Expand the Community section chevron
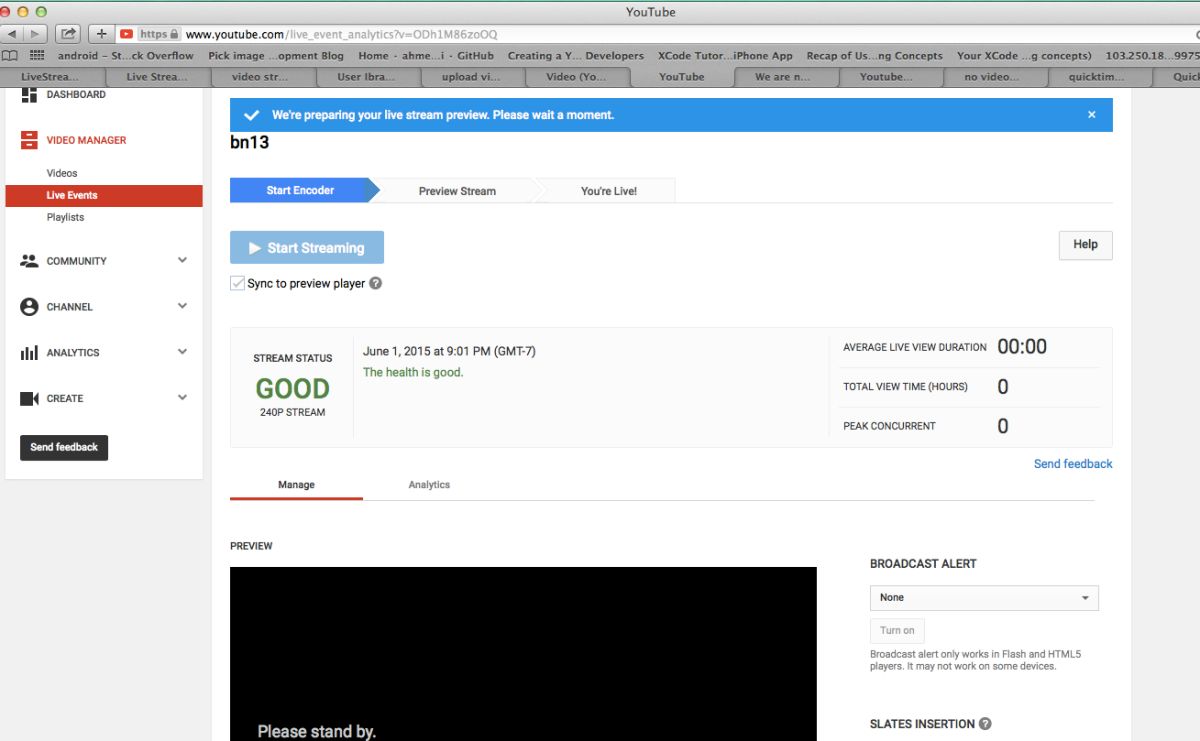 coord(182,261)
